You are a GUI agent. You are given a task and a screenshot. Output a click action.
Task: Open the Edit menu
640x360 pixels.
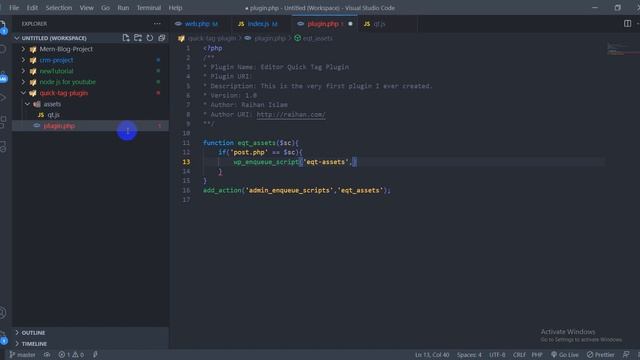(x=32, y=8)
